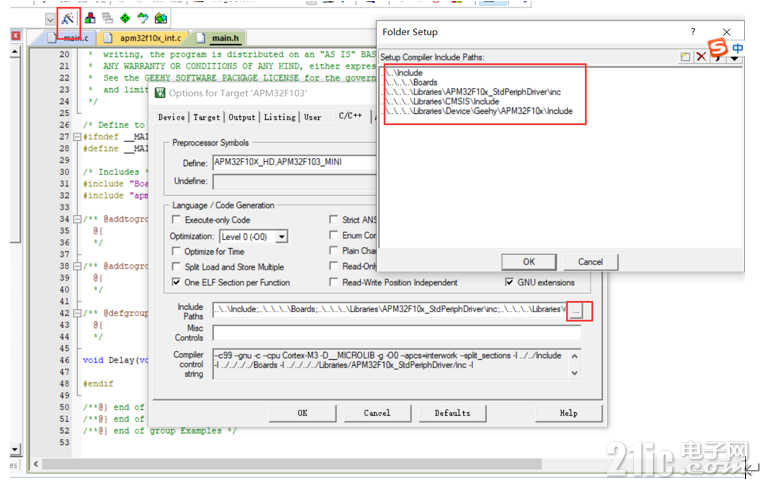Toggle the Enum Container checkbox

pyautogui.click(x=333, y=235)
